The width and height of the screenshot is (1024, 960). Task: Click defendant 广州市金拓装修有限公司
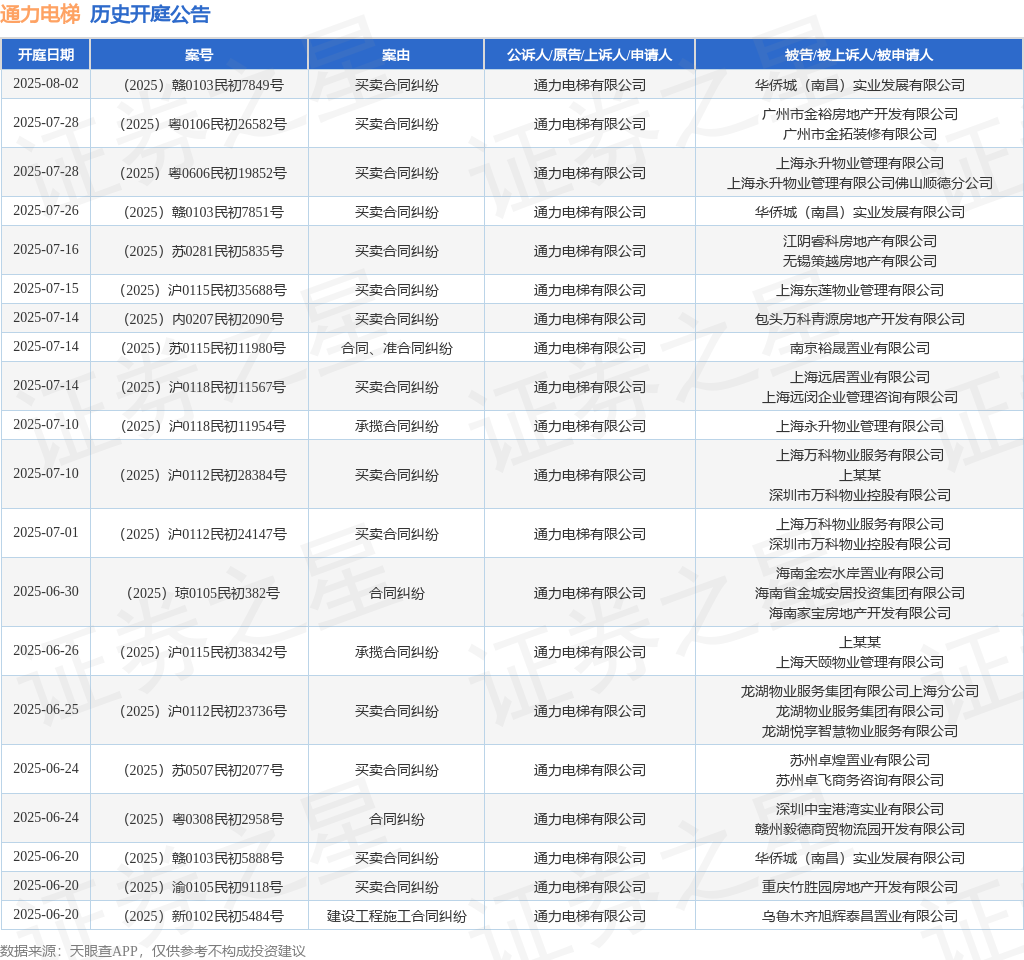click(860, 134)
